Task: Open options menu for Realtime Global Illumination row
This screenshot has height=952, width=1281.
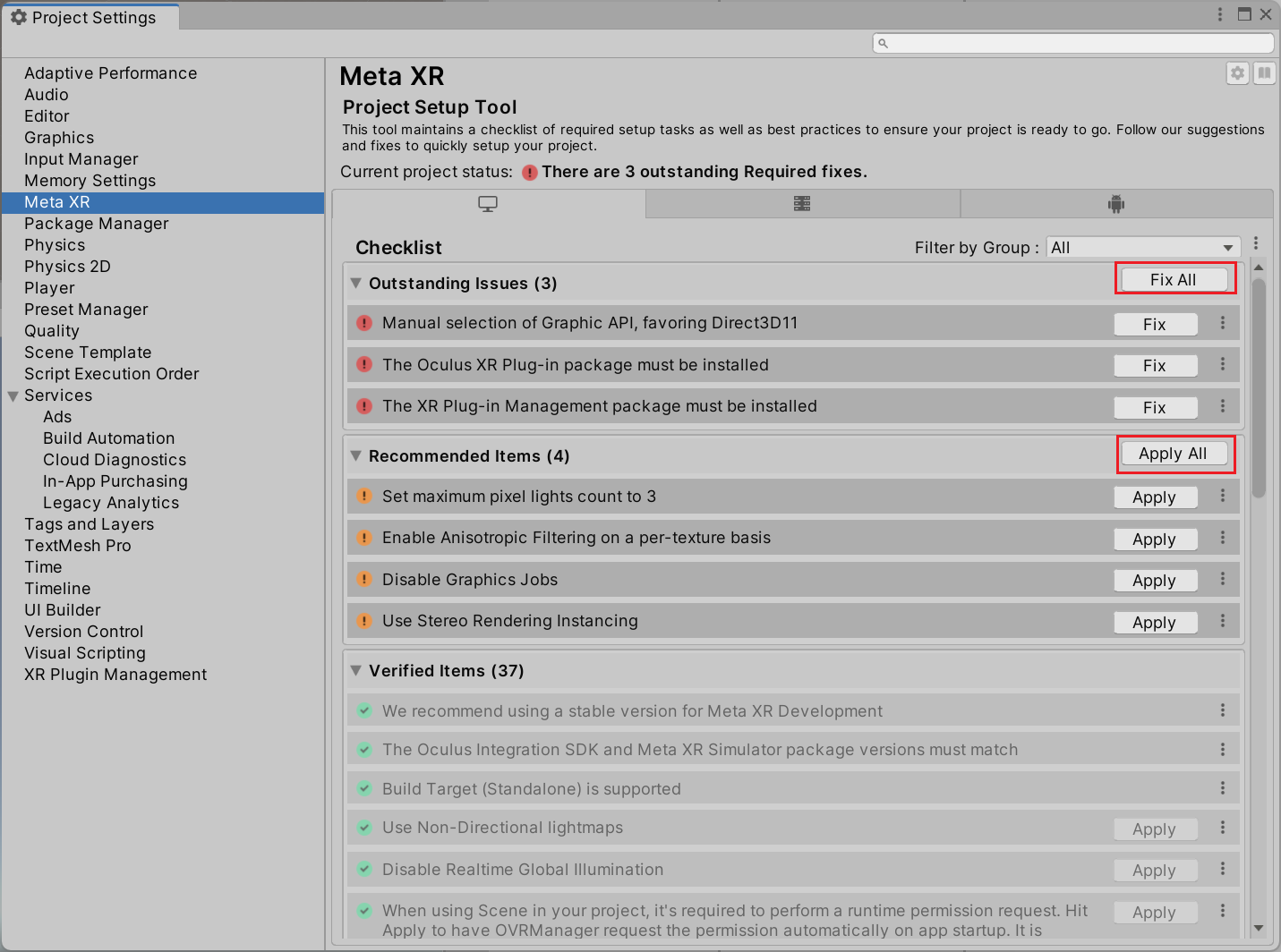Action: (1223, 869)
